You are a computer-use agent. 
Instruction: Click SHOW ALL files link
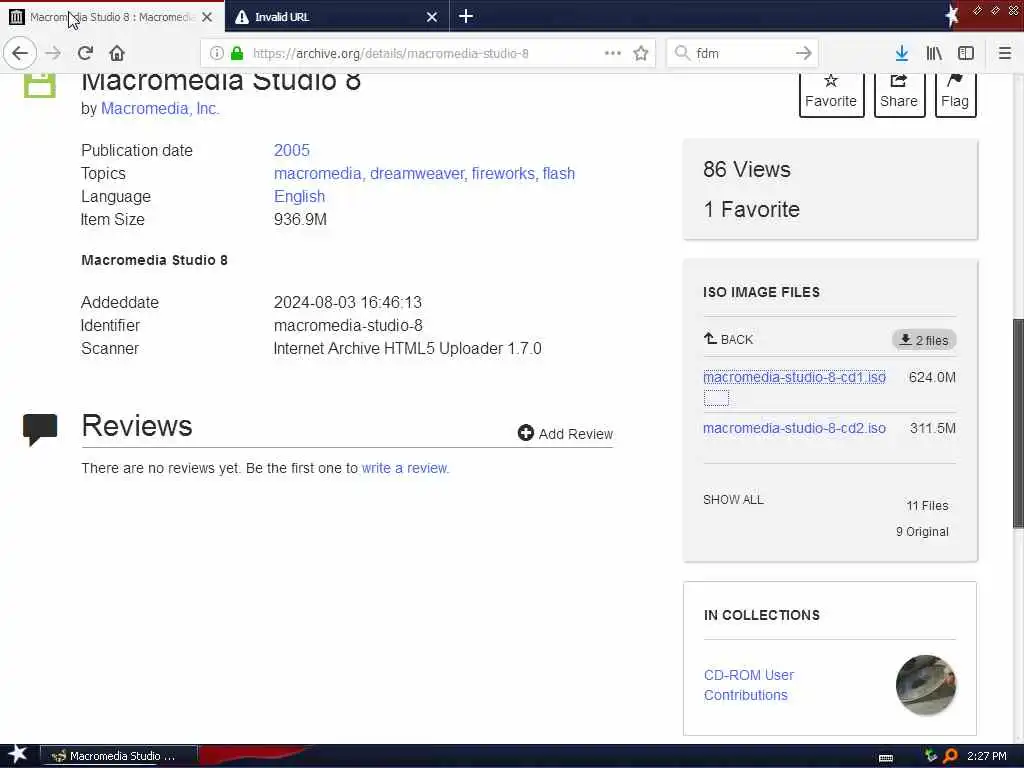point(733,500)
